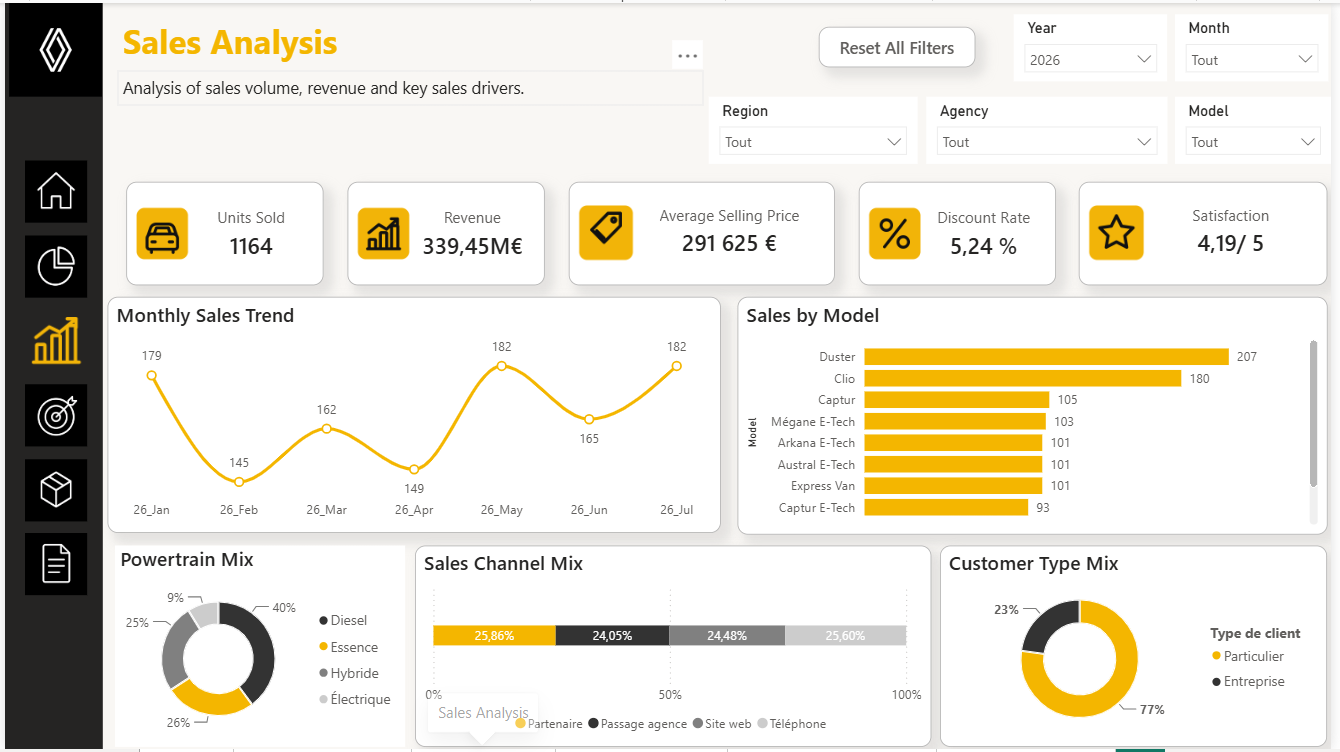Select the Austral E-Tech bar

click(x=953, y=465)
